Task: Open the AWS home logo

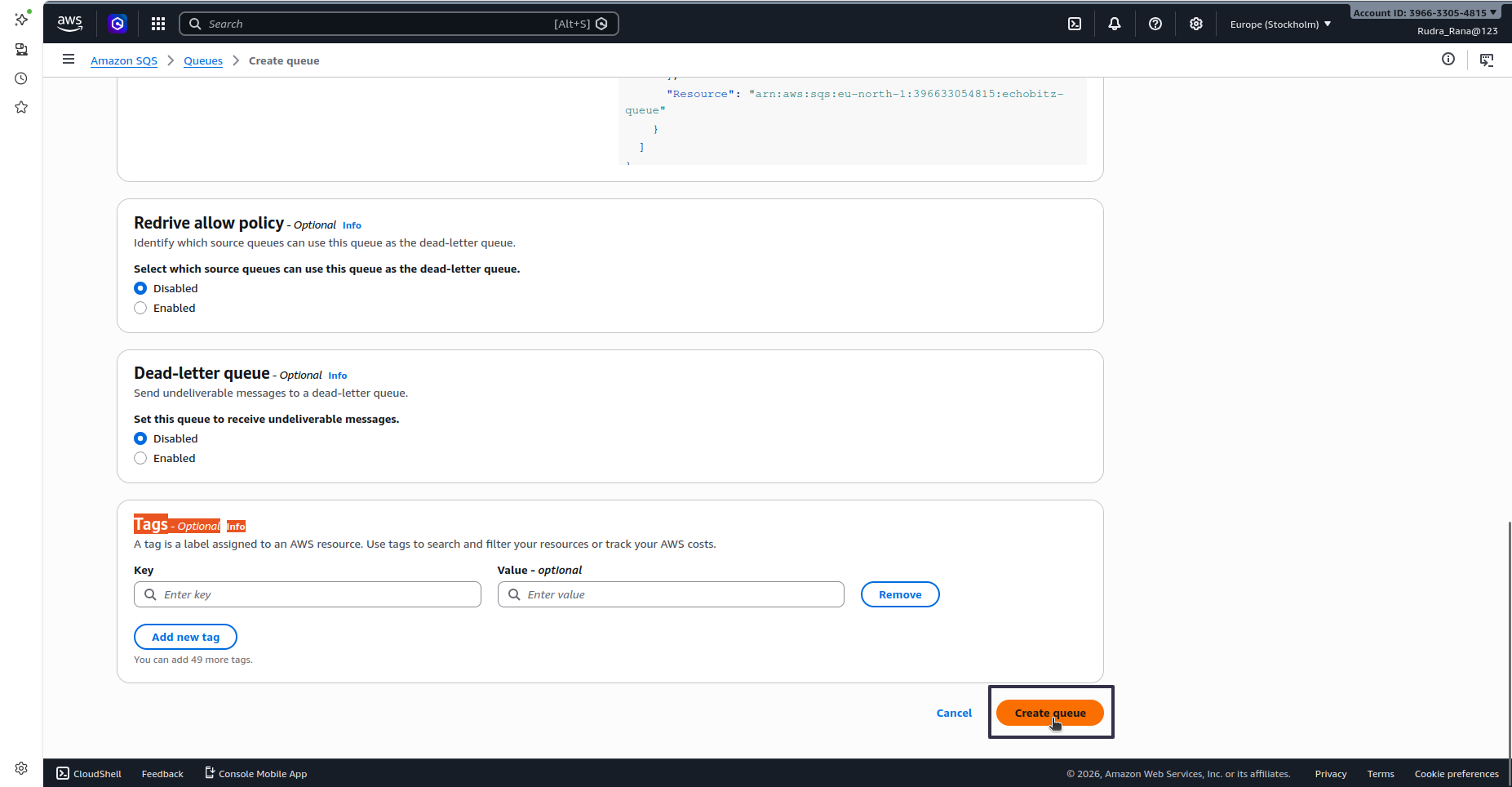Action: point(70,24)
